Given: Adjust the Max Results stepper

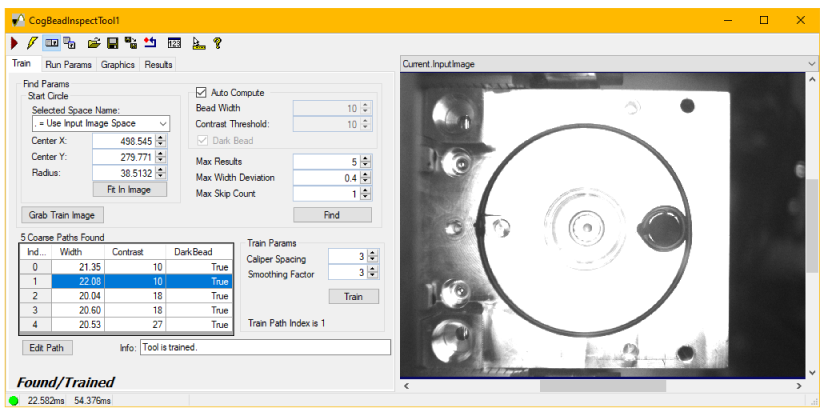Looking at the screenshot, I should (366, 161).
